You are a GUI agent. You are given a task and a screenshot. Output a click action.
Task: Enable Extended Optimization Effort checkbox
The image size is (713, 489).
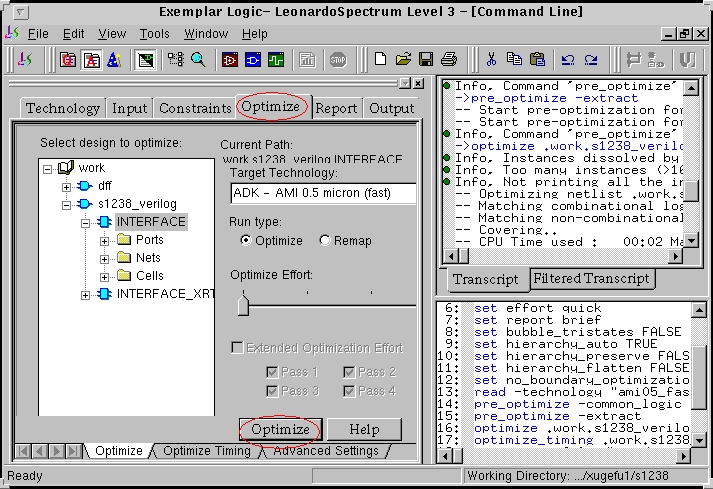(x=237, y=348)
